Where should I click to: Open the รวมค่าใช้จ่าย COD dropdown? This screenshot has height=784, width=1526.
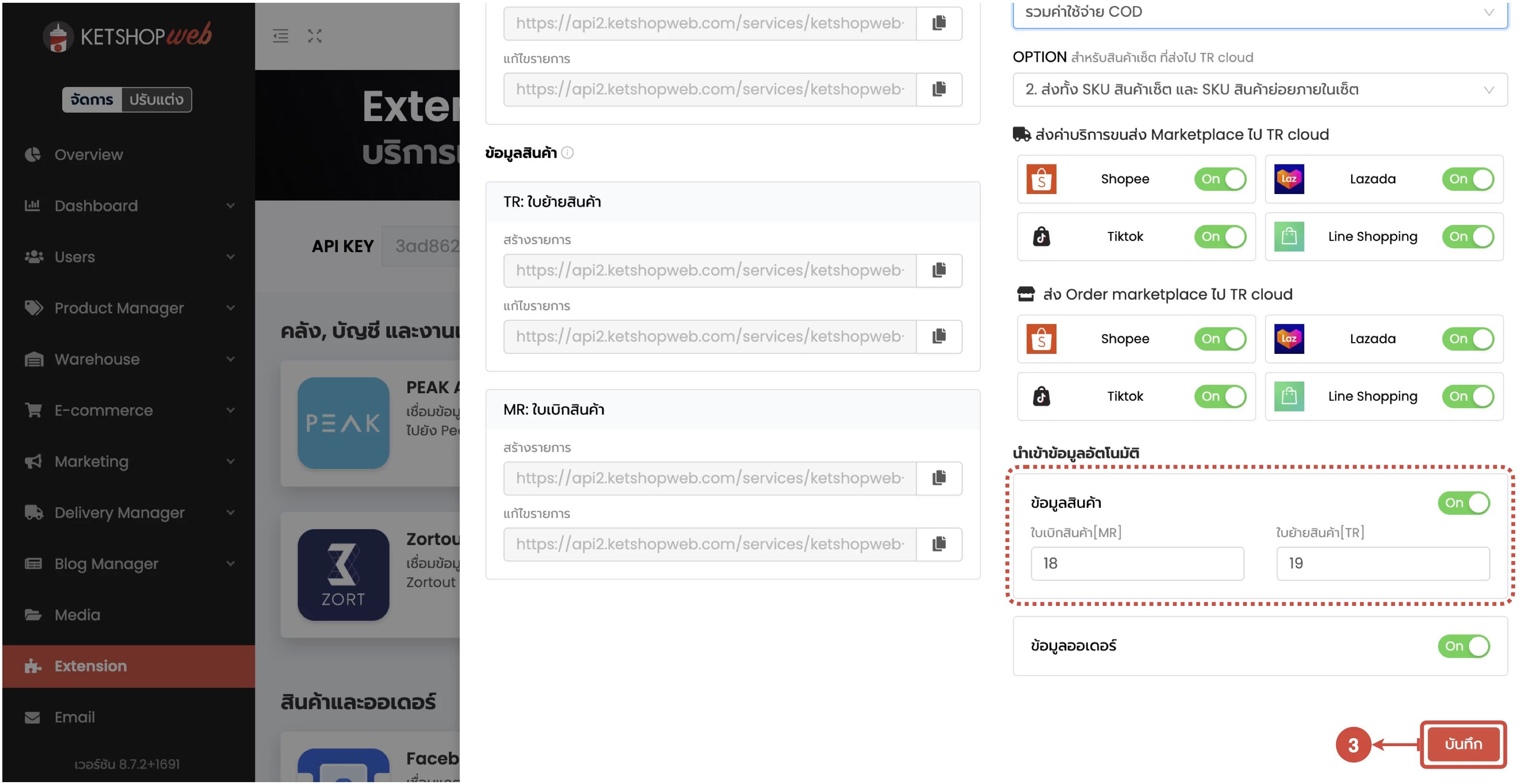[x=1259, y=12]
